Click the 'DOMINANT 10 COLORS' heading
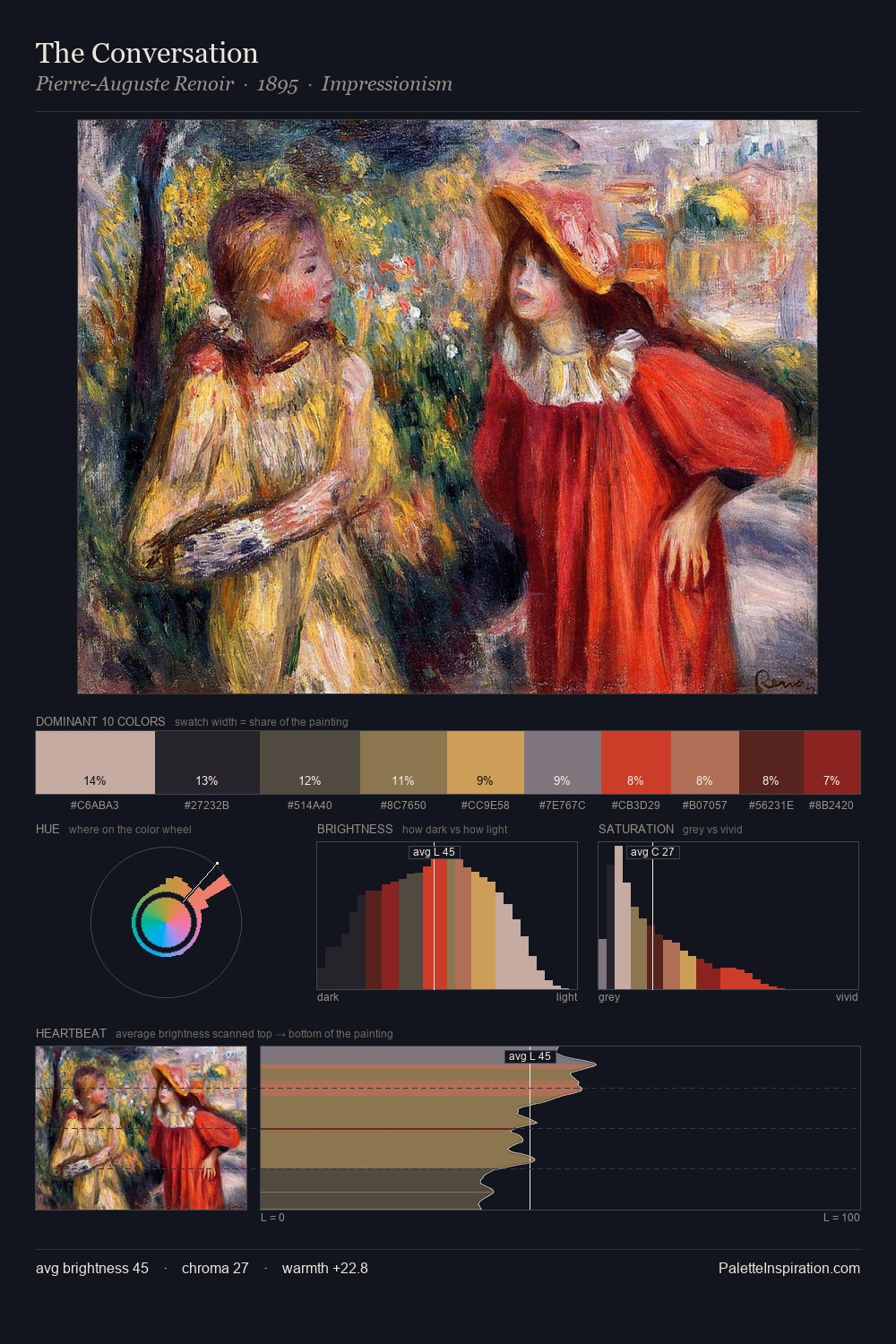 pyautogui.click(x=100, y=721)
